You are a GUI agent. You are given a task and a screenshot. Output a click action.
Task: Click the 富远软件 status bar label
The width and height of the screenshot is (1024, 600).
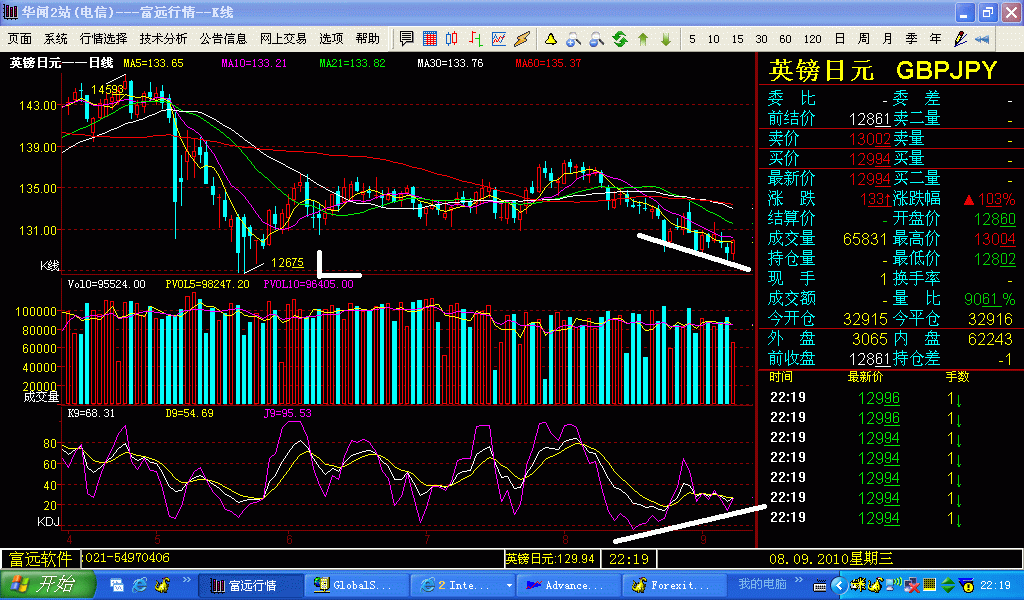click(x=40, y=559)
